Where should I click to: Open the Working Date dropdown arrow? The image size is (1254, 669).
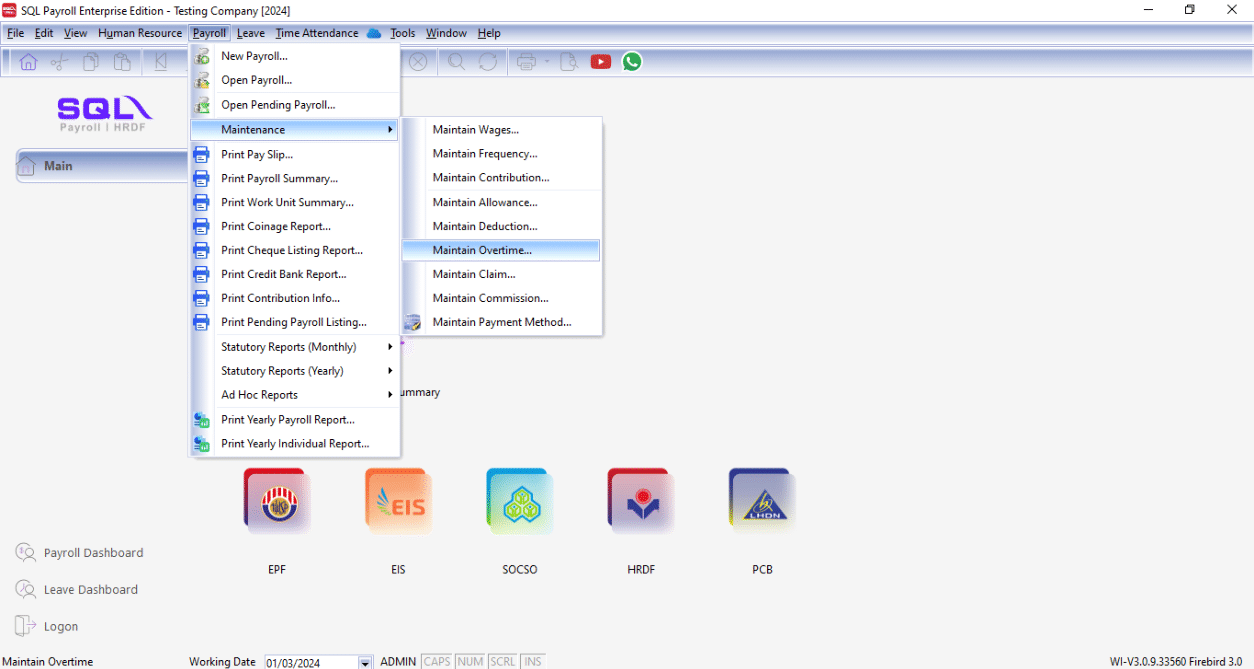coord(365,663)
